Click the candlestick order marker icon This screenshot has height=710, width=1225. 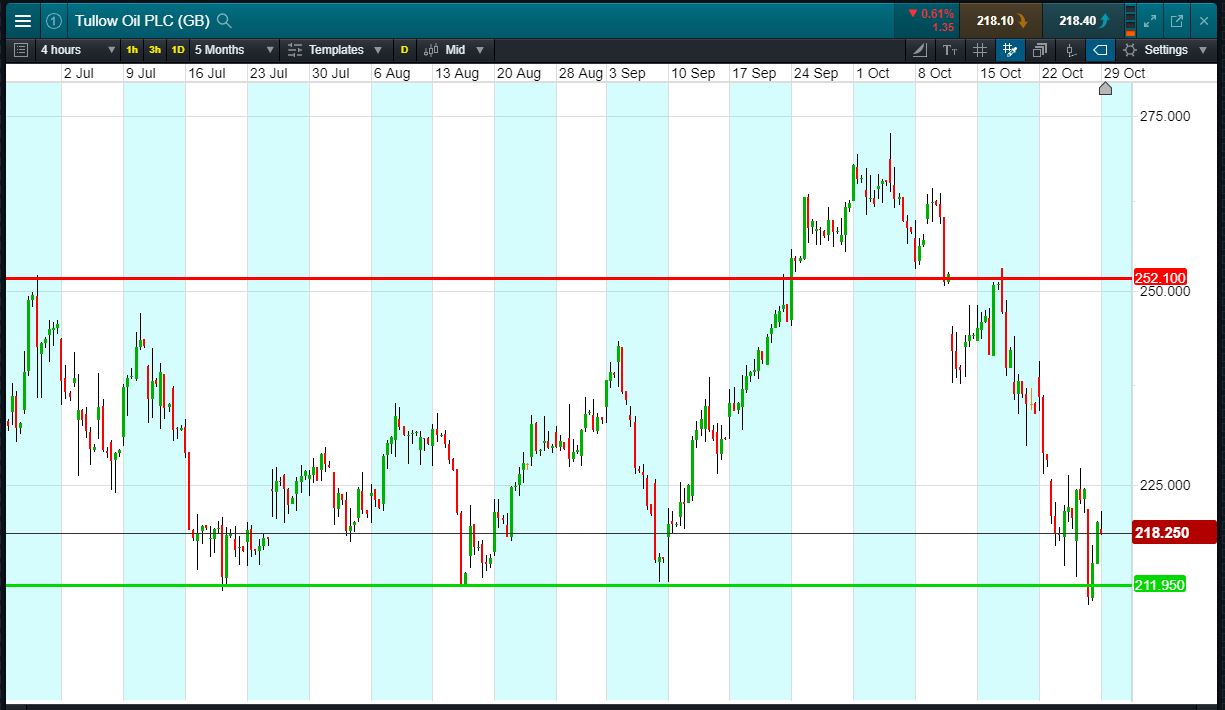(1070, 49)
